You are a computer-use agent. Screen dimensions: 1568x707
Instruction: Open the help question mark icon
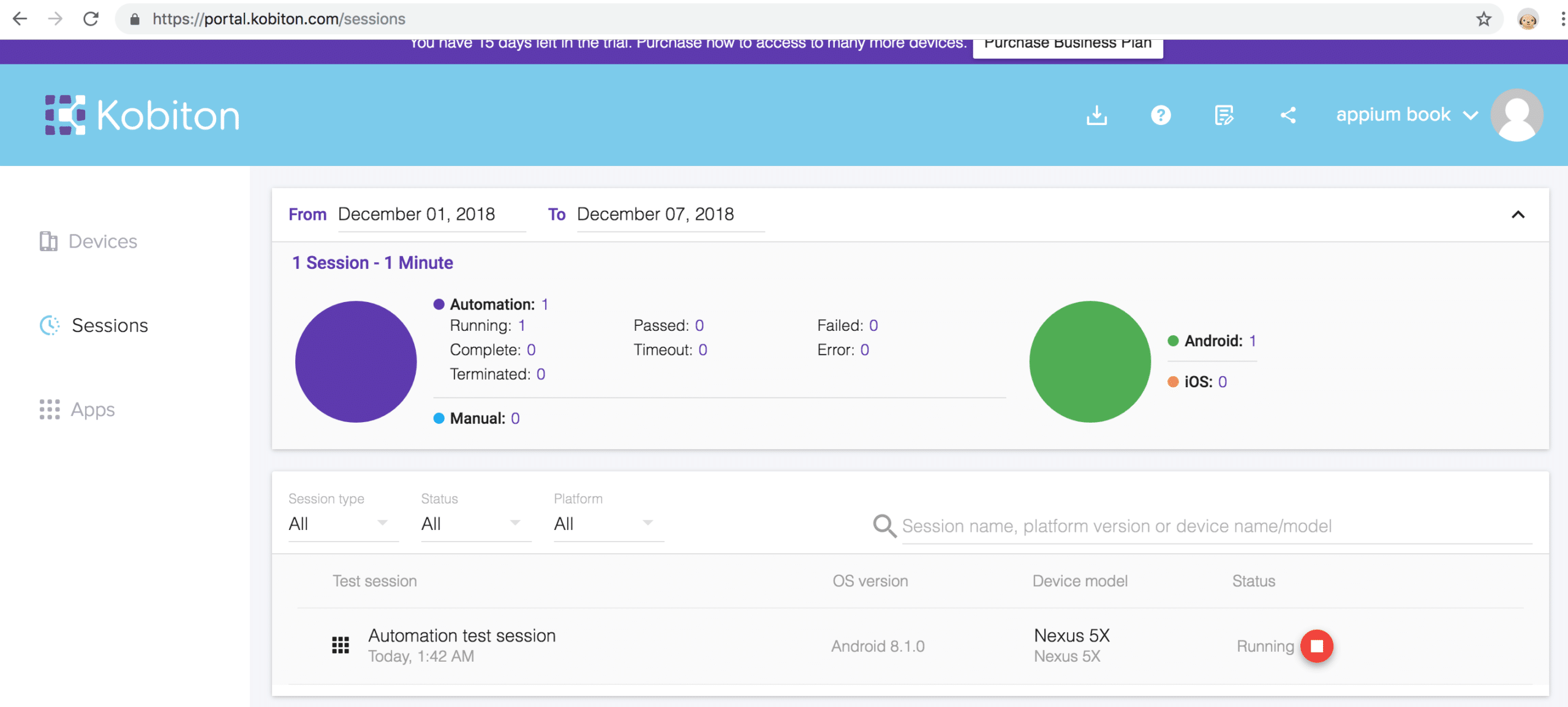coord(1161,115)
